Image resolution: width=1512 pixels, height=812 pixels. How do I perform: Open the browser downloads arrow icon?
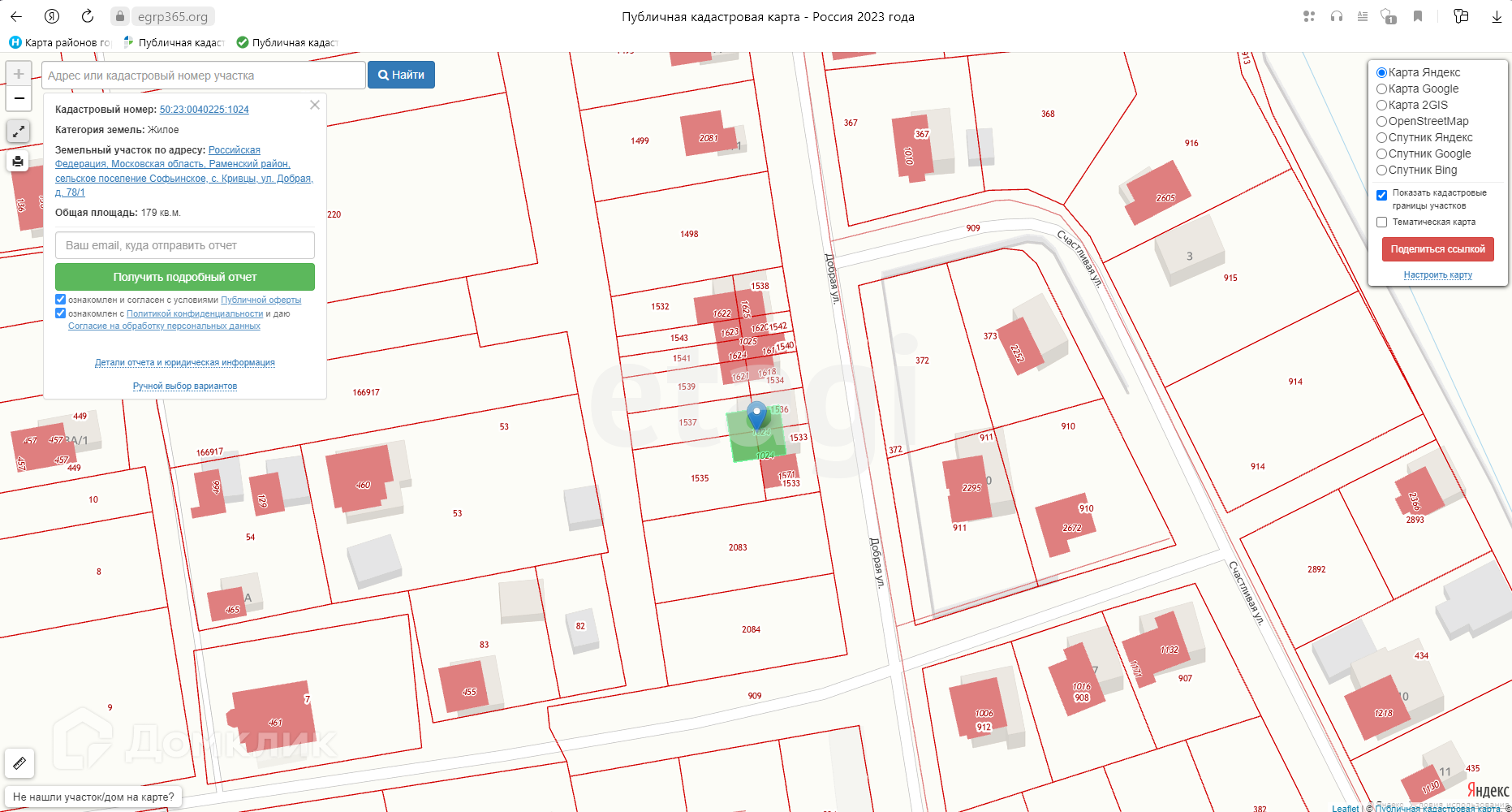coord(1497,16)
